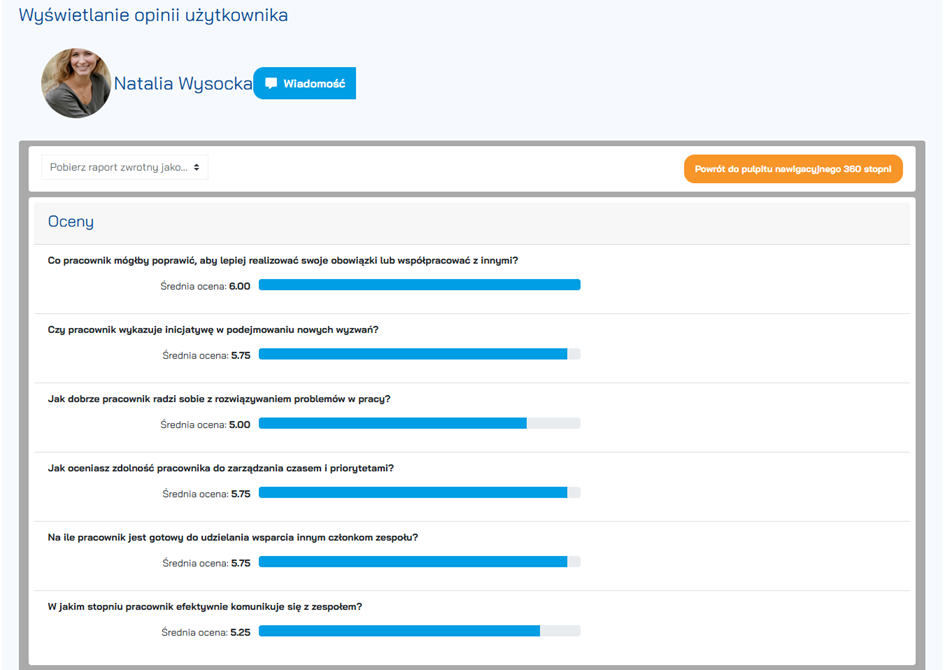Screen dimensions: 945x670
Task: Click the 'Oceny' section heading
Action: click(x=71, y=222)
